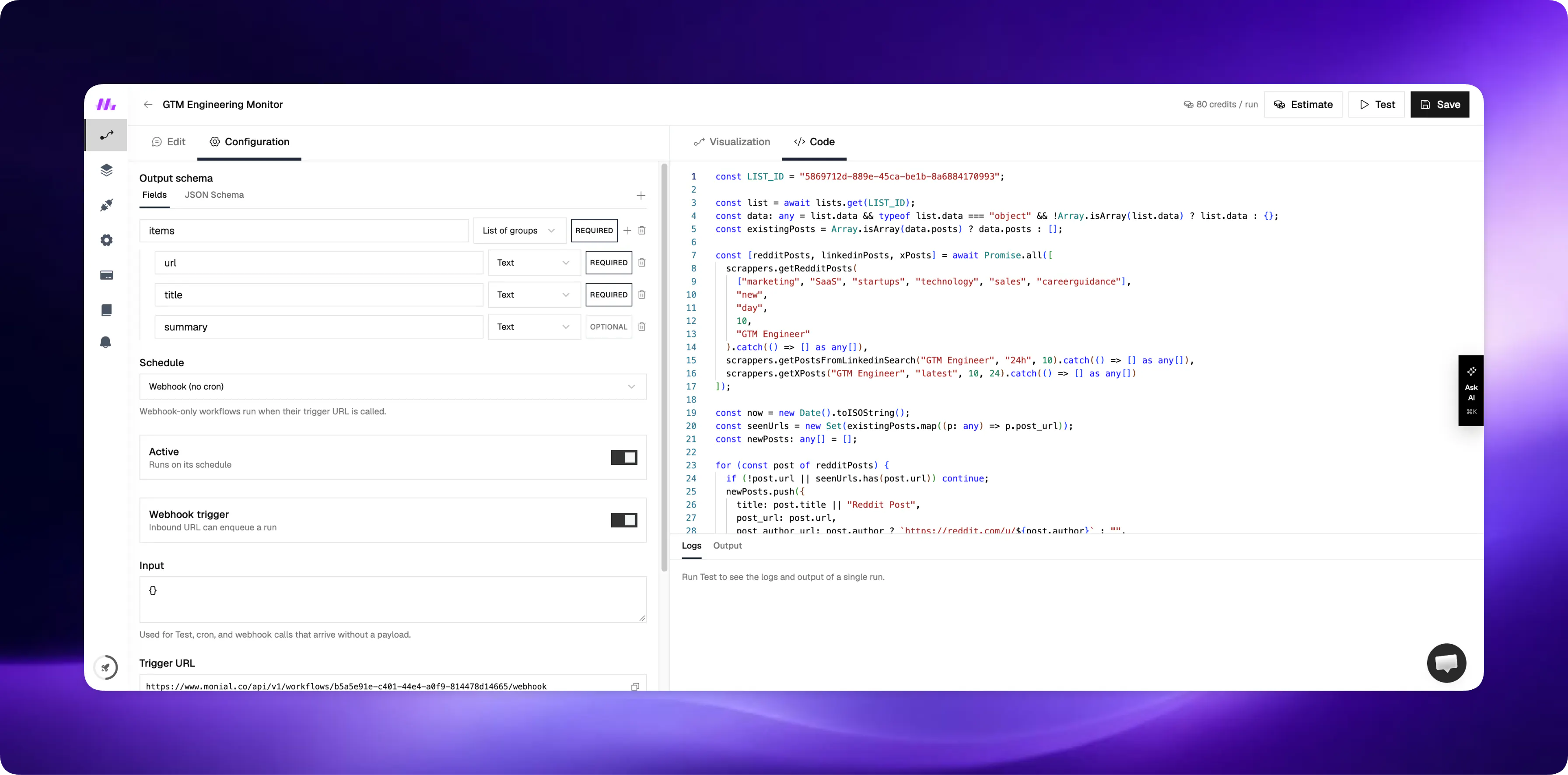
Task: Copy the Trigger URL
Action: 635,686
